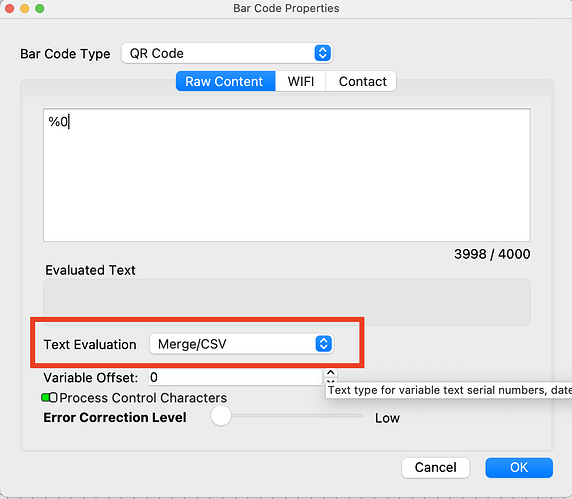The height and width of the screenshot is (499, 572).
Task: Click the Error Correction Level slider knob
Action: point(221,416)
